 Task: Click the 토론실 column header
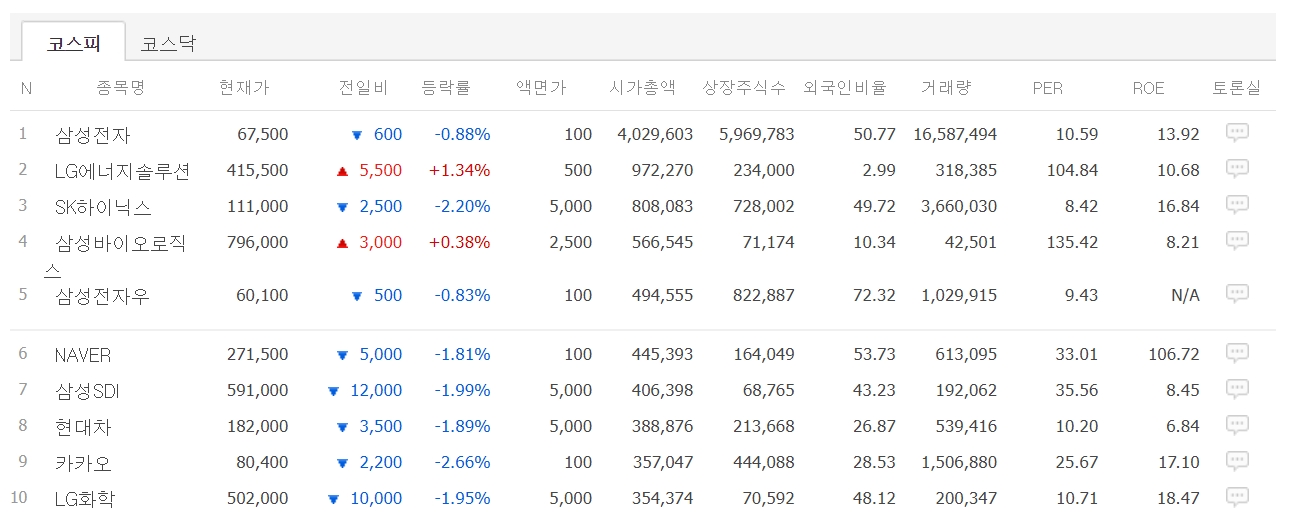coord(1237,88)
